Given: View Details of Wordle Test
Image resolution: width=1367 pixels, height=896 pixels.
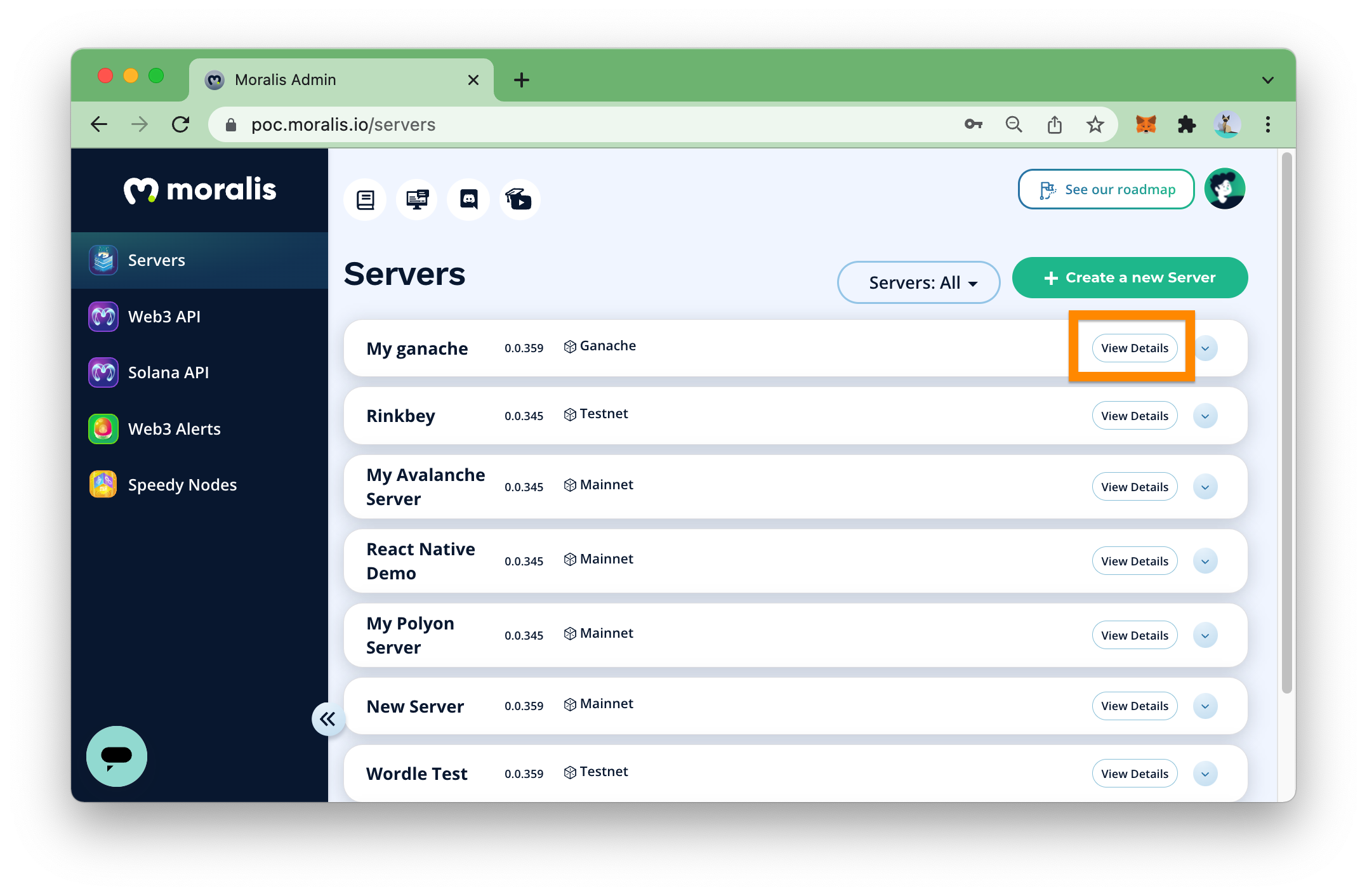Looking at the screenshot, I should [x=1135, y=774].
